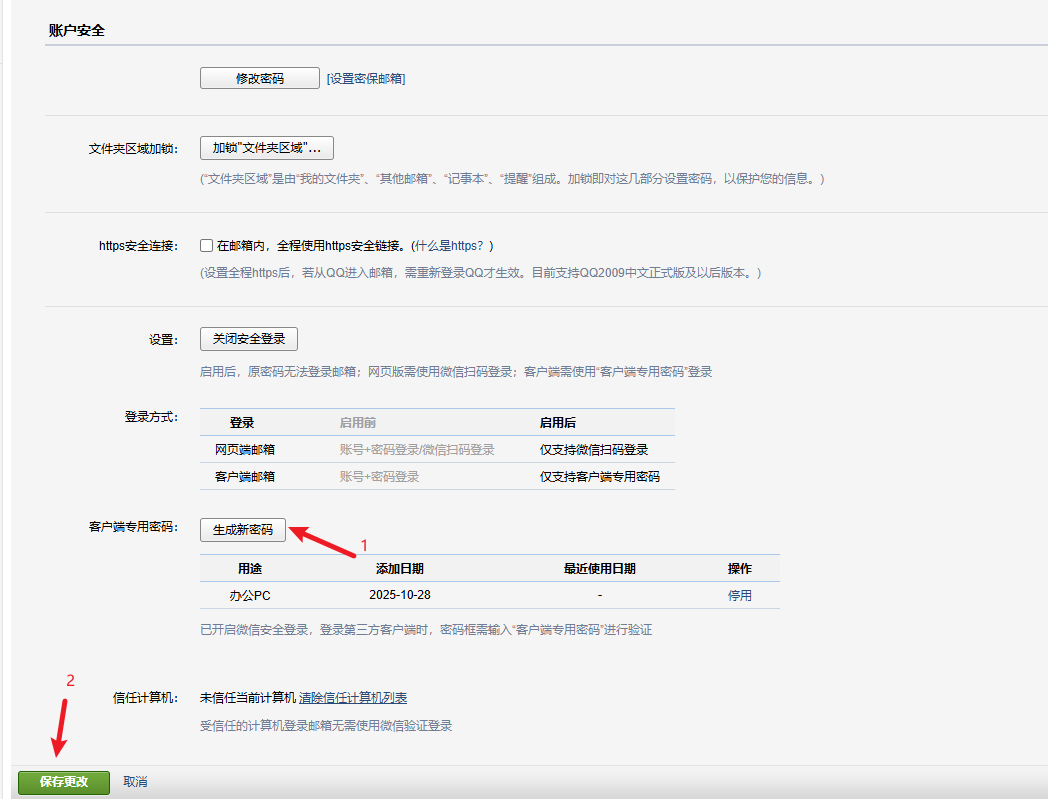Select the 办公PC entry in password table

pos(250,595)
